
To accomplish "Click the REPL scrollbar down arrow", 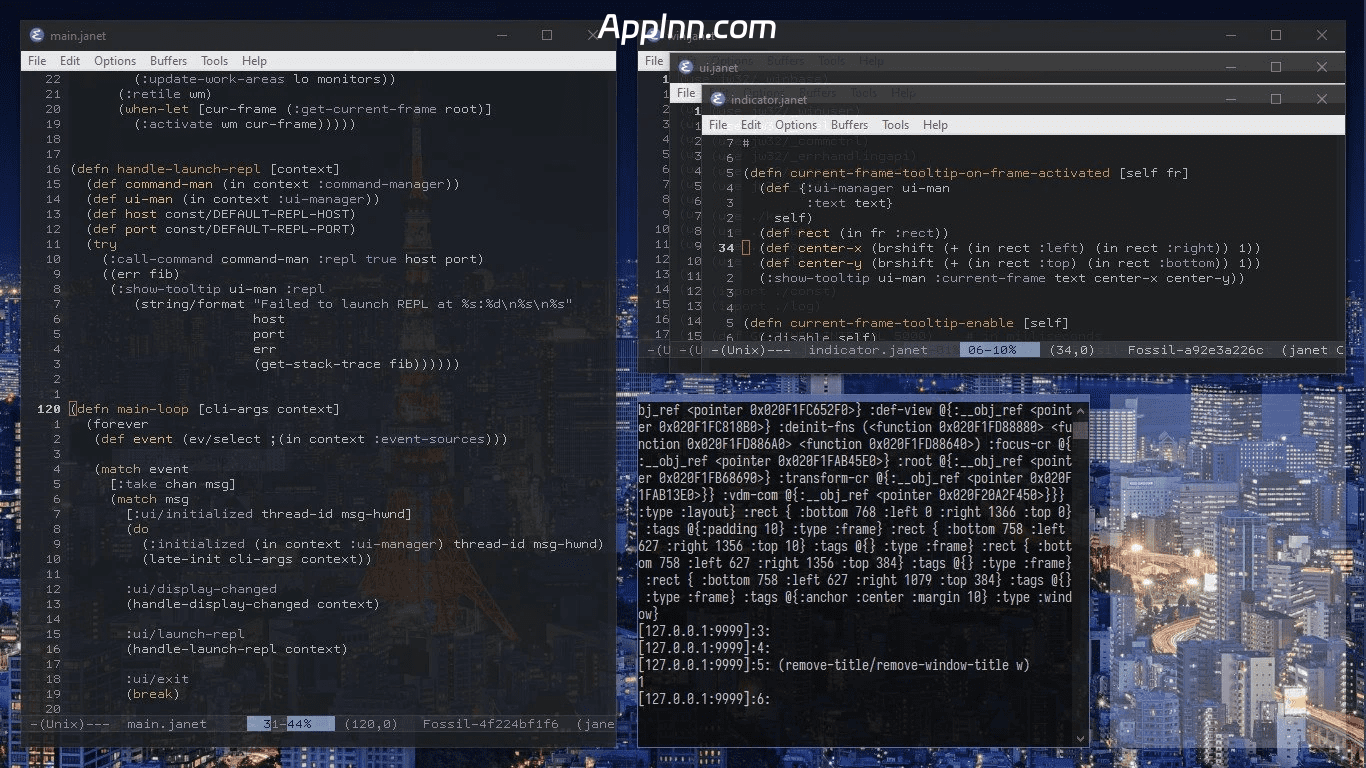I will 1080,738.
